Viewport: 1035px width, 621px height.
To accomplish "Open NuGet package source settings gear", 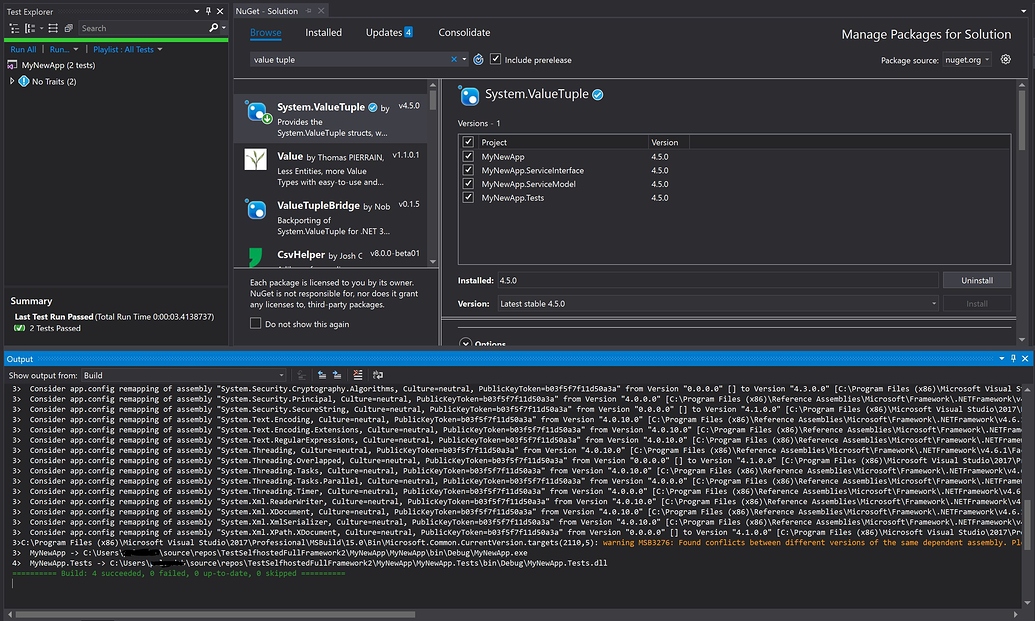I will click(1005, 59).
